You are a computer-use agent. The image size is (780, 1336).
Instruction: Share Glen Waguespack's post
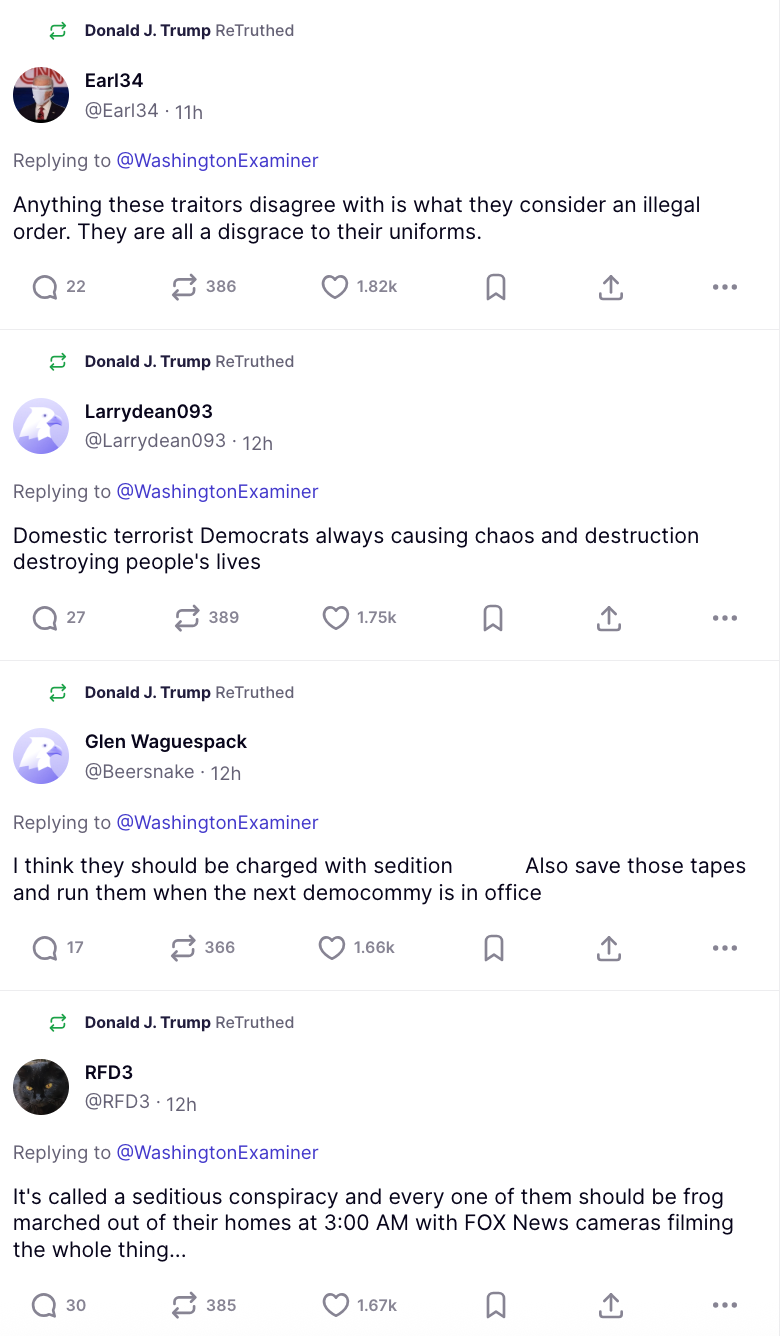point(609,948)
